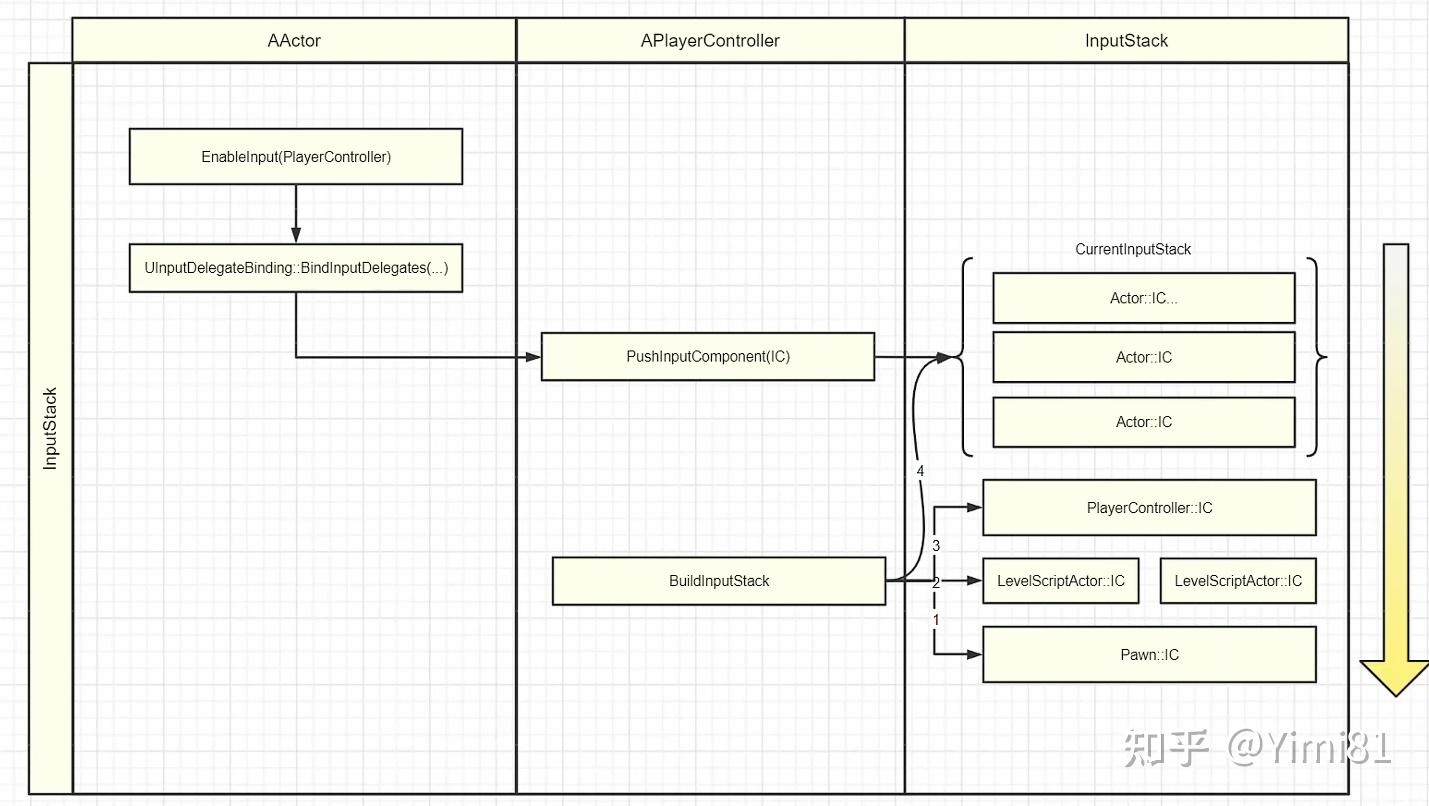The image size is (1429, 806).
Task: Click the Actor::IC... box with ellipsis
Action: click(x=1144, y=298)
